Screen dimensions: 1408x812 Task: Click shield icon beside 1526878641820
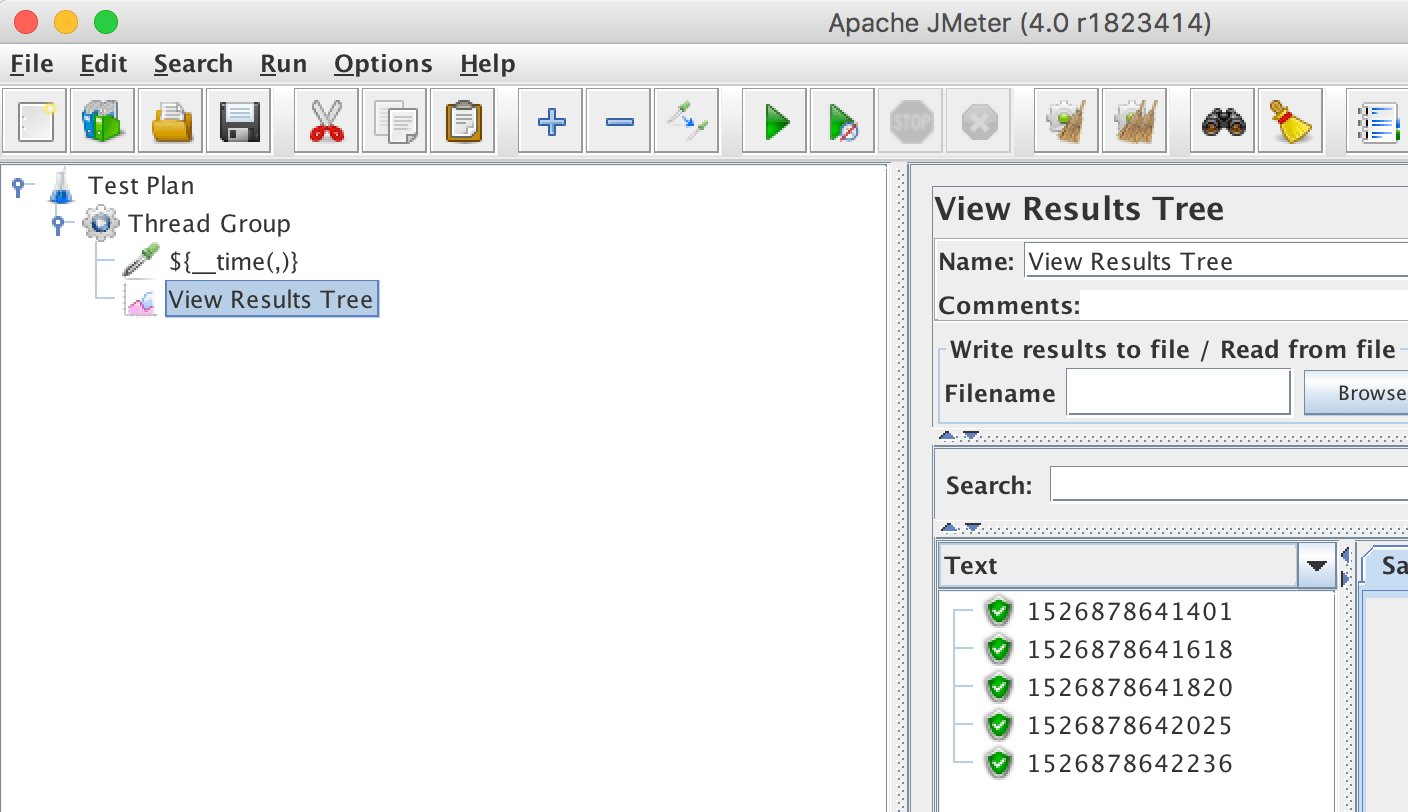998,687
